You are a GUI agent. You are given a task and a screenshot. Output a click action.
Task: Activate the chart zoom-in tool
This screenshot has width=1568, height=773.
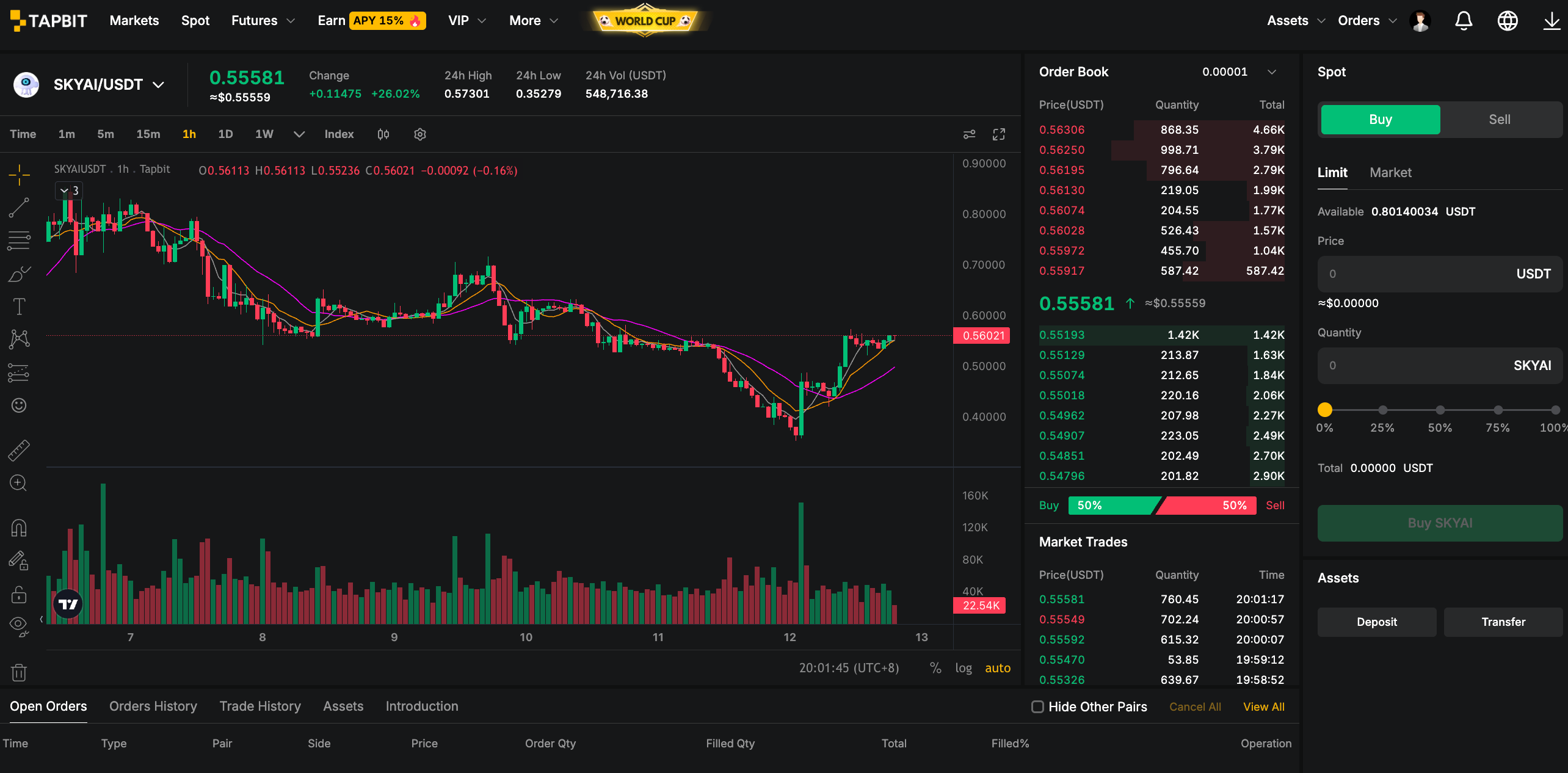pos(19,483)
